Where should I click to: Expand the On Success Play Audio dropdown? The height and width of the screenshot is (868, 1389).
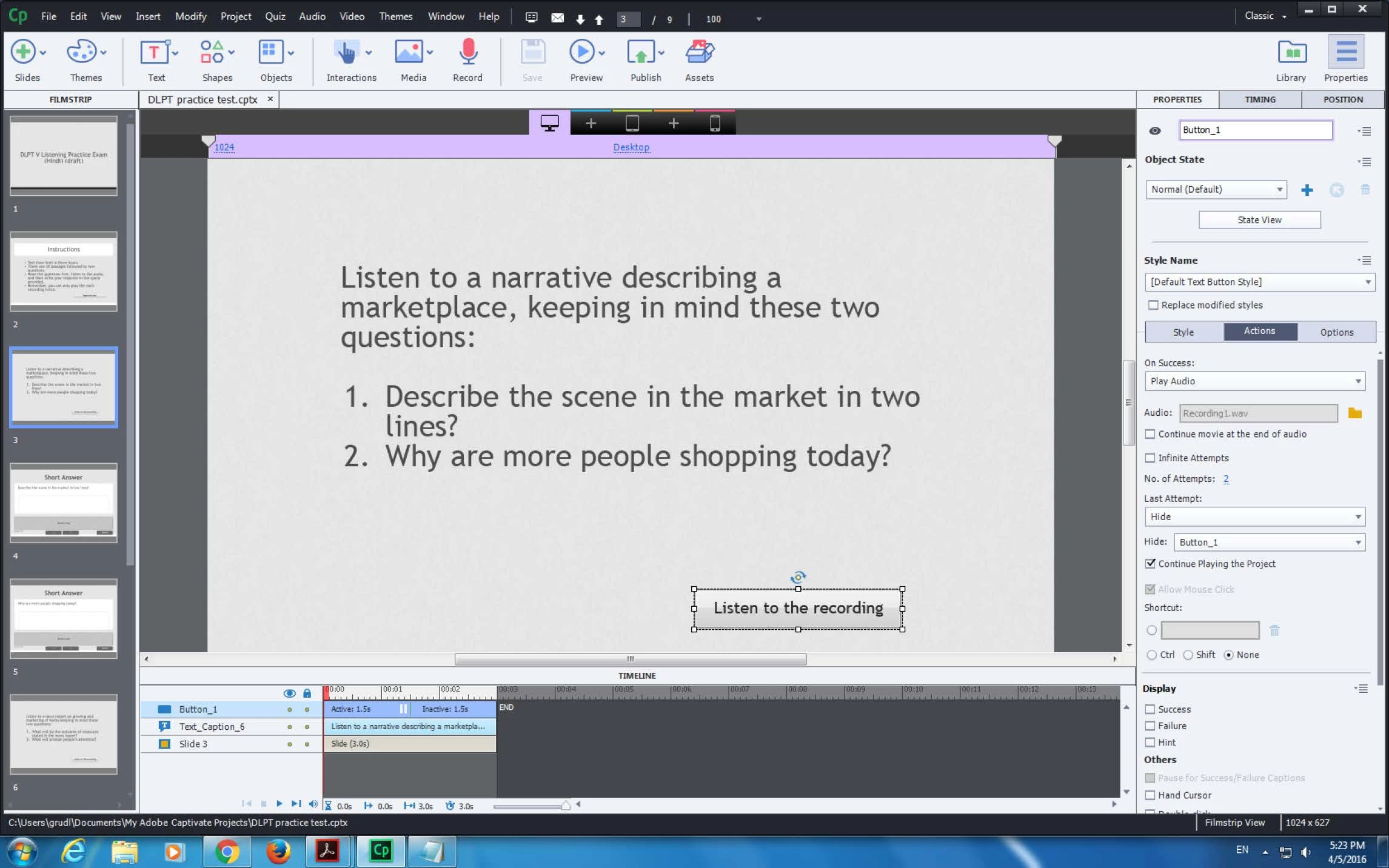(1254, 381)
